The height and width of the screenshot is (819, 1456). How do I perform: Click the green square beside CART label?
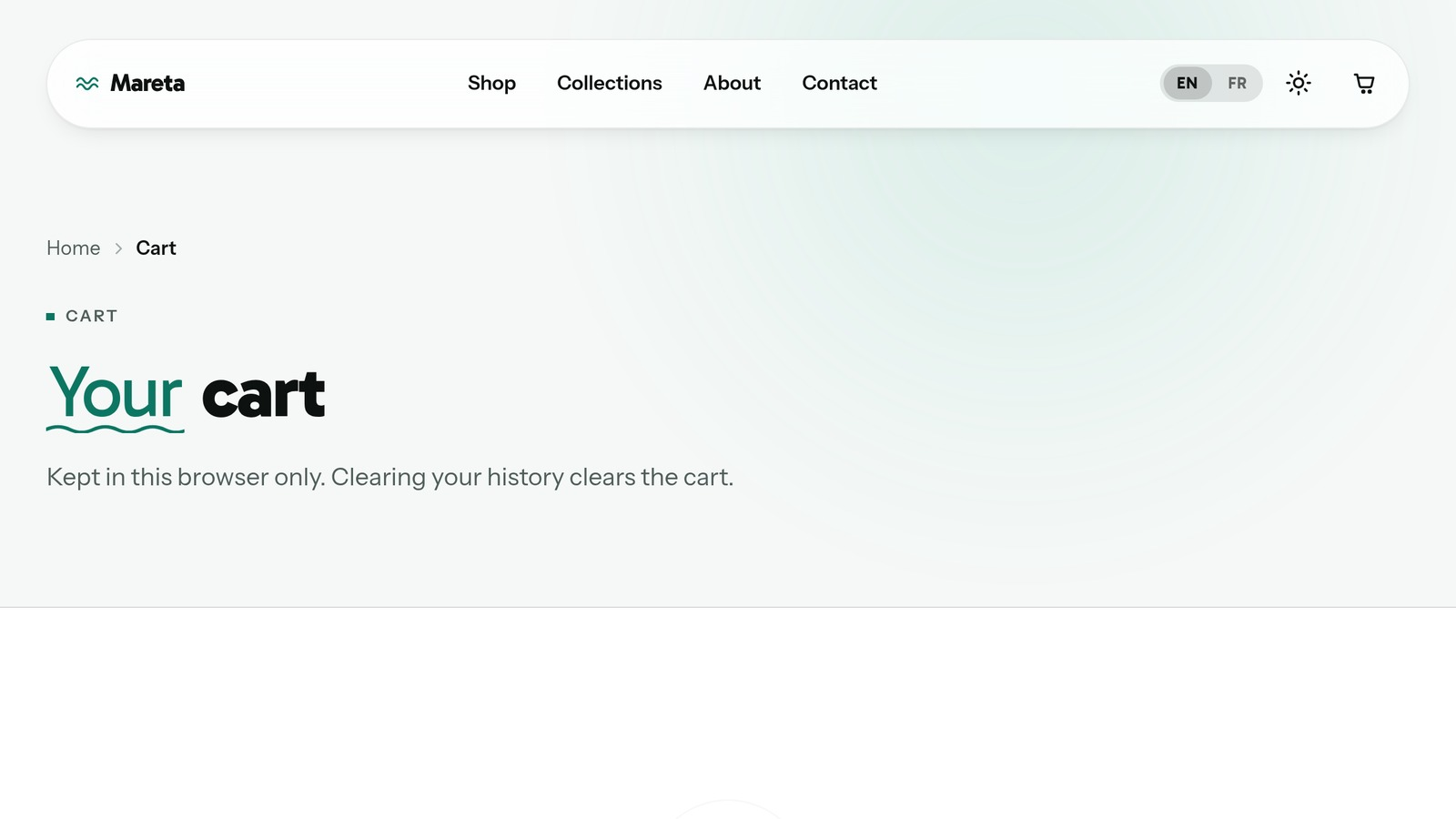(50, 317)
